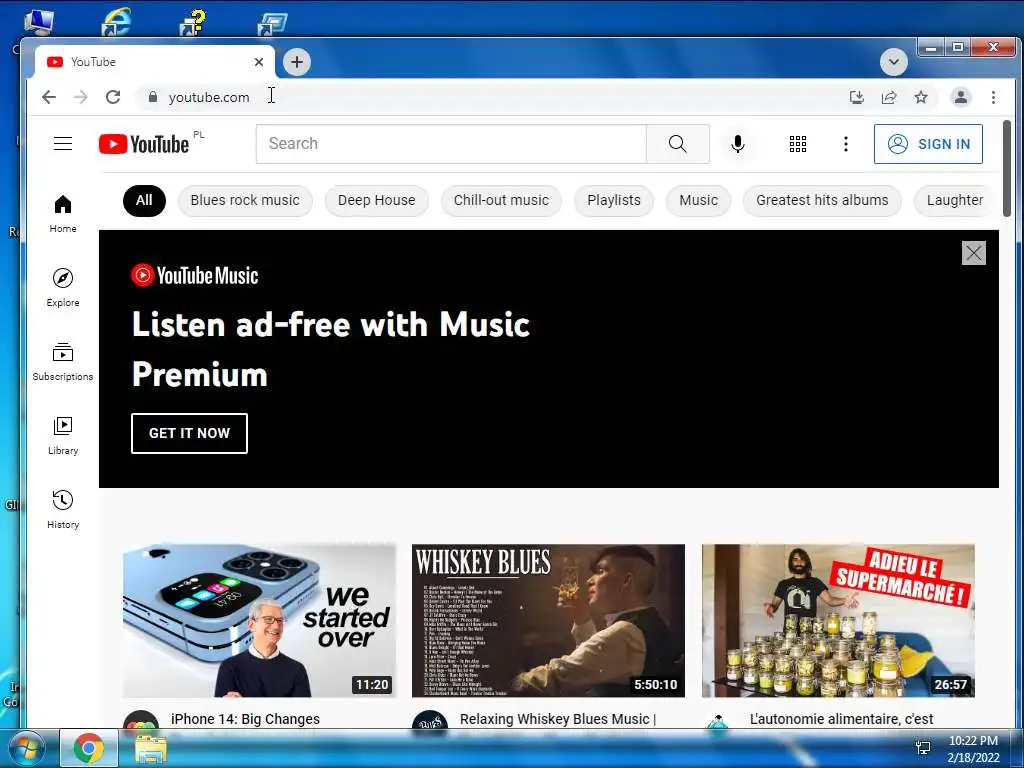
Task: Open "L'autonomie alimentaire, c'est" title
Action: click(x=841, y=719)
